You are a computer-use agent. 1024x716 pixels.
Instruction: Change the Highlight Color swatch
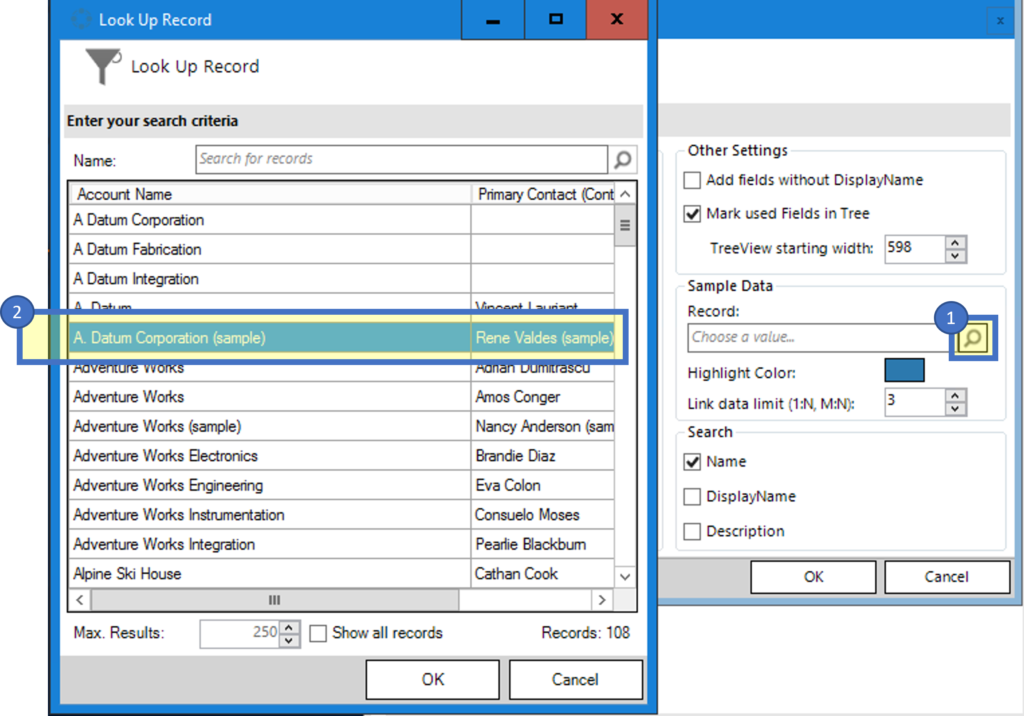coord(904,369)
